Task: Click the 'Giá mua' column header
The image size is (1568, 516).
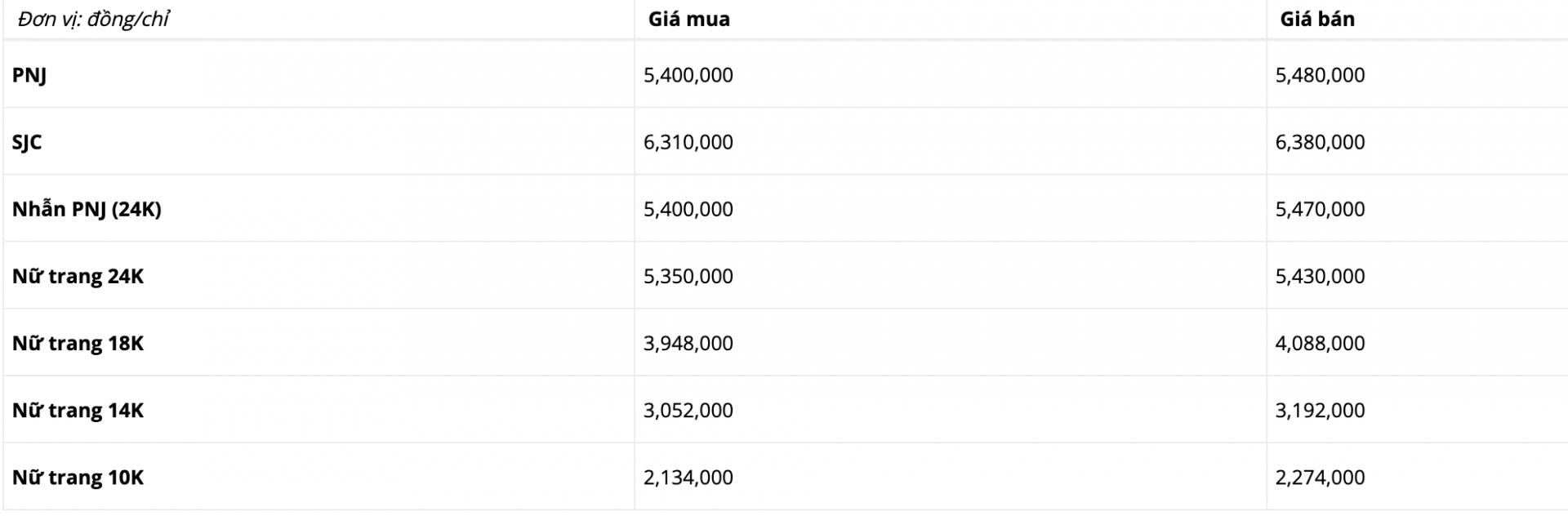Action: [x=688, y=19]
